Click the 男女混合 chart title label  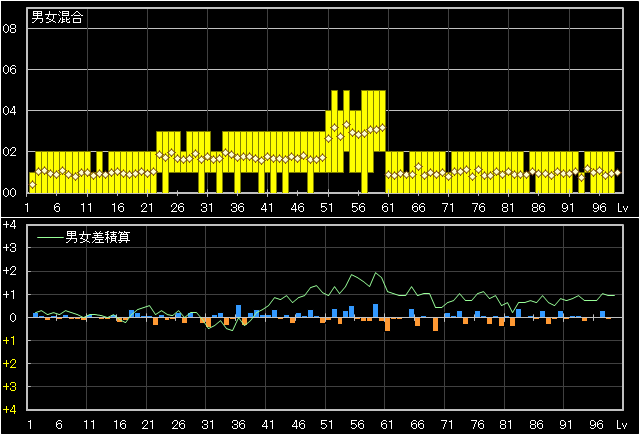tap(57, 17)
